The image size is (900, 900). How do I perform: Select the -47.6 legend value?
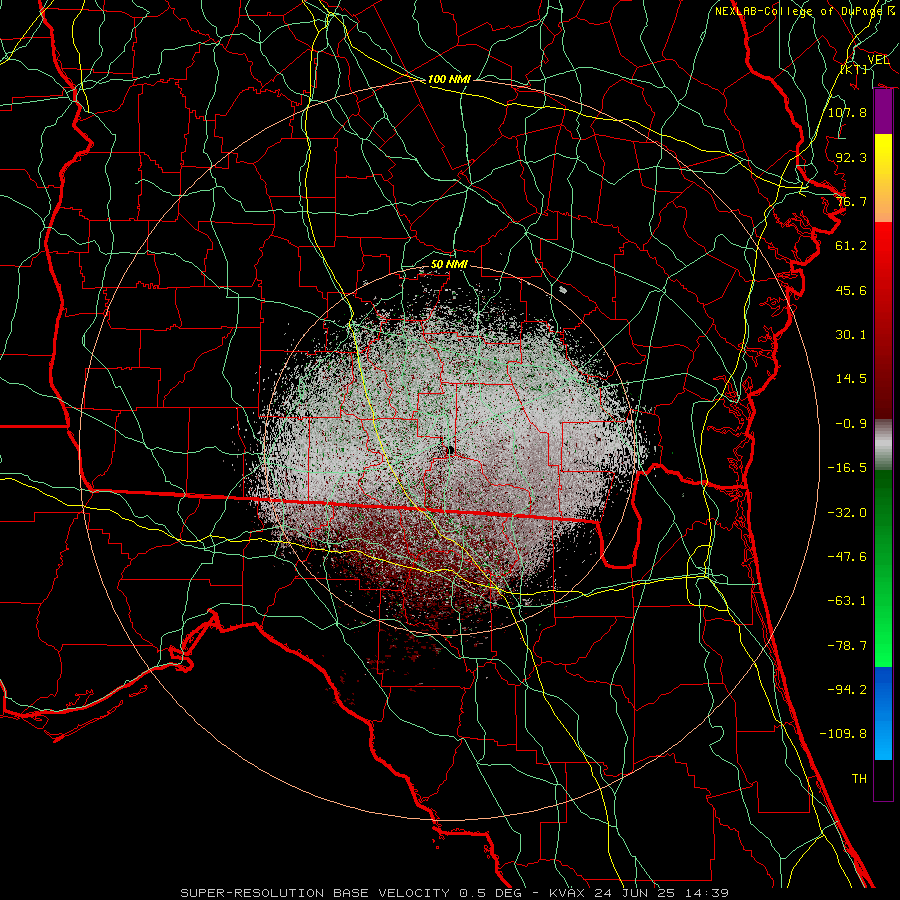pos(847,557)
